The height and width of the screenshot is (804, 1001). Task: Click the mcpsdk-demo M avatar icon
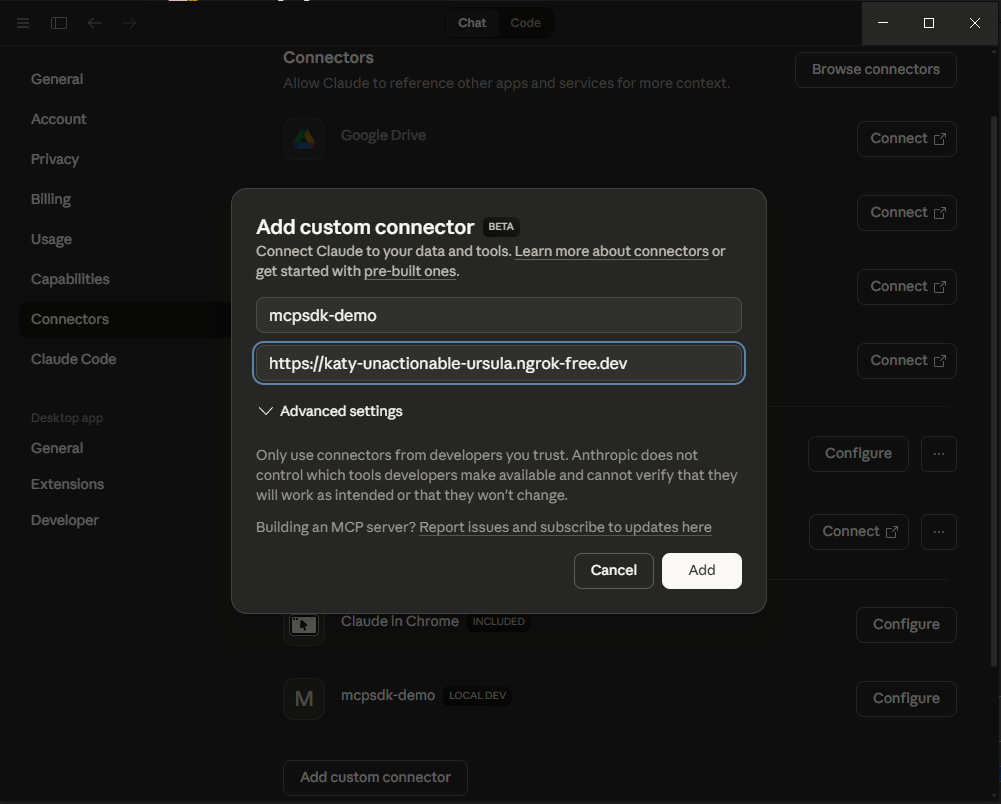point(304,699)
